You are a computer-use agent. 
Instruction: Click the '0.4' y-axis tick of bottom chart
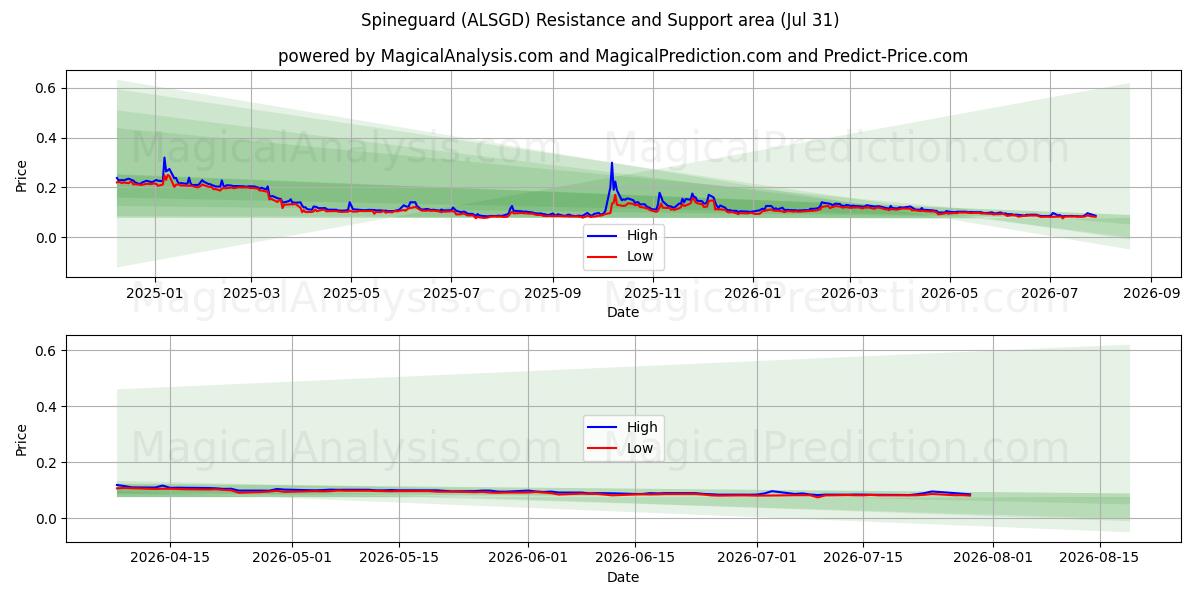[x=48, y=407]
